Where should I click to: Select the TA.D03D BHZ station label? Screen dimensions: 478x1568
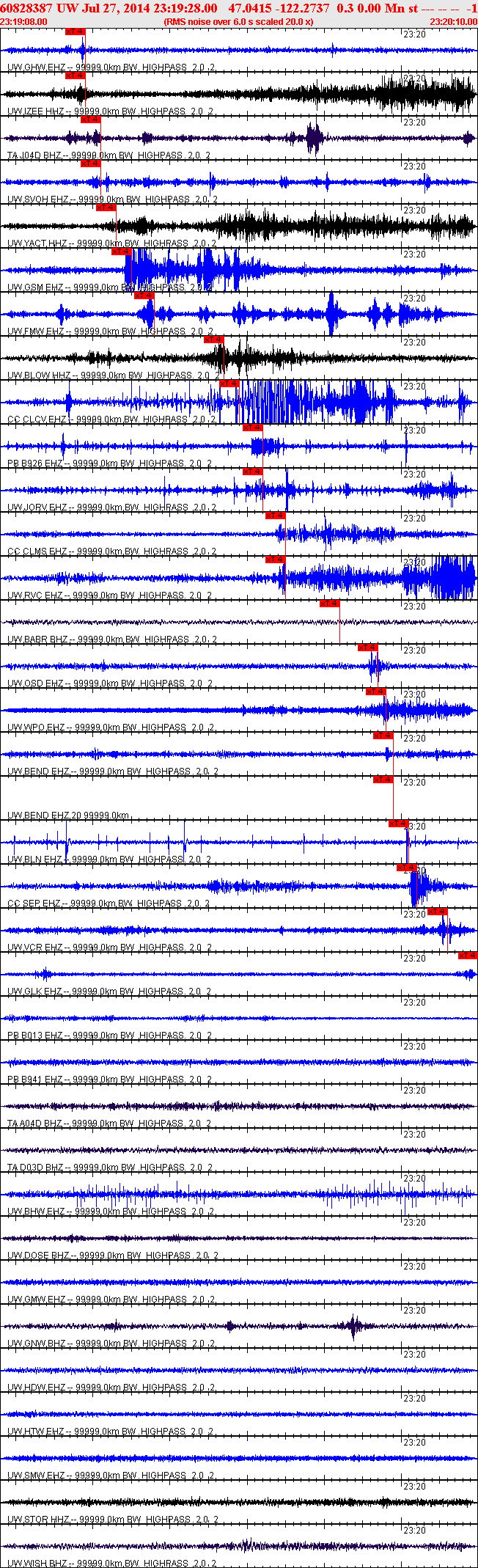(110, 1168)
